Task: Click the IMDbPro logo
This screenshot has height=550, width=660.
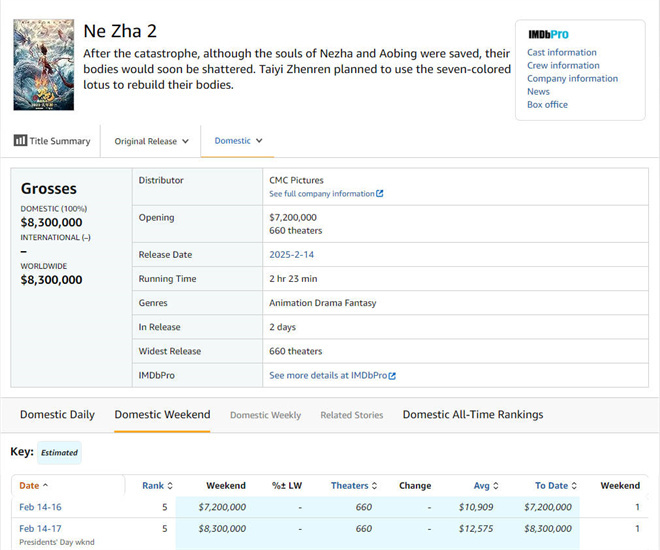Action: [x=548, y=35]
